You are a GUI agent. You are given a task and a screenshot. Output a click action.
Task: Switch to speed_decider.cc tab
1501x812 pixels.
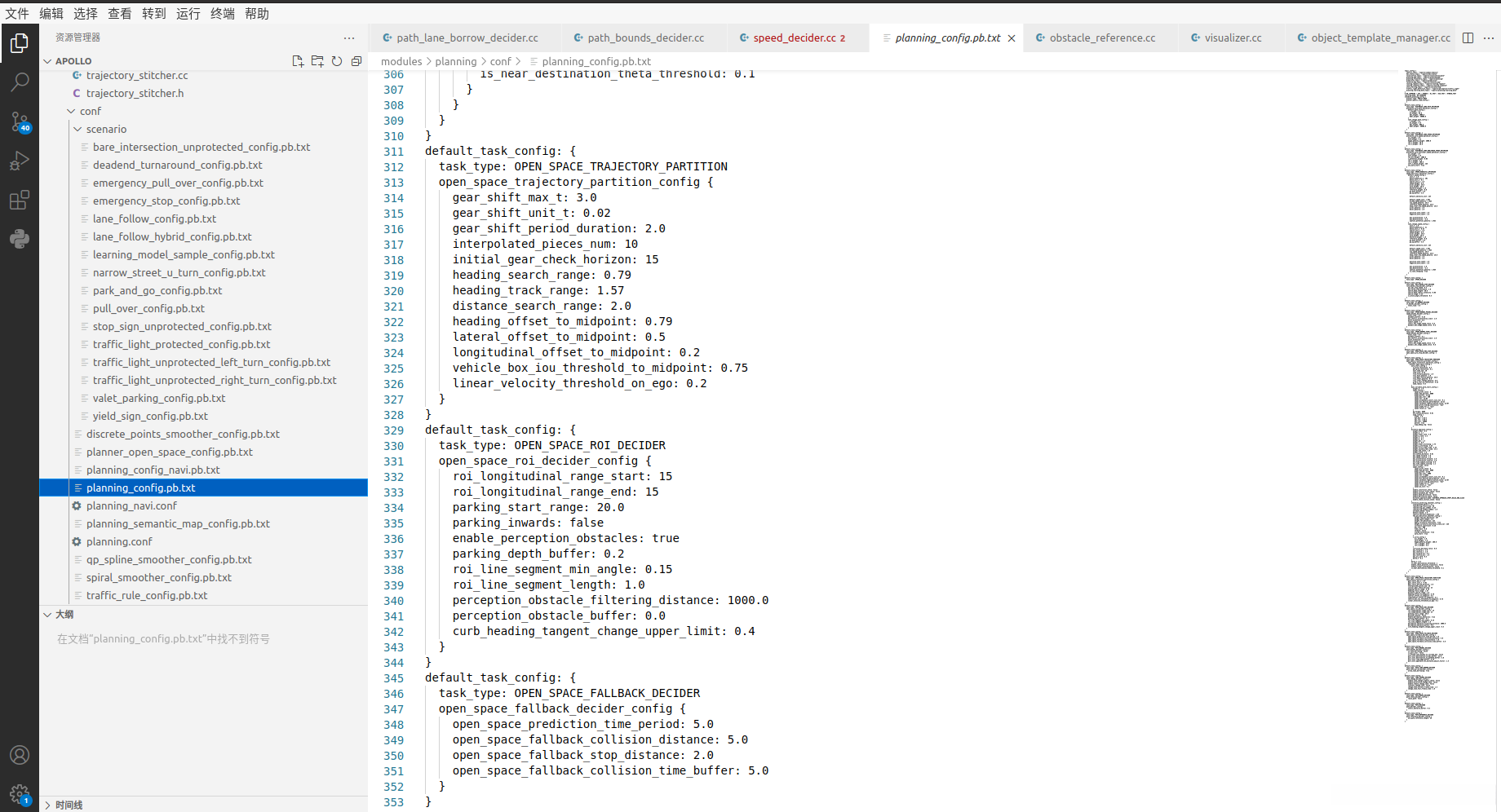(798, 38)
